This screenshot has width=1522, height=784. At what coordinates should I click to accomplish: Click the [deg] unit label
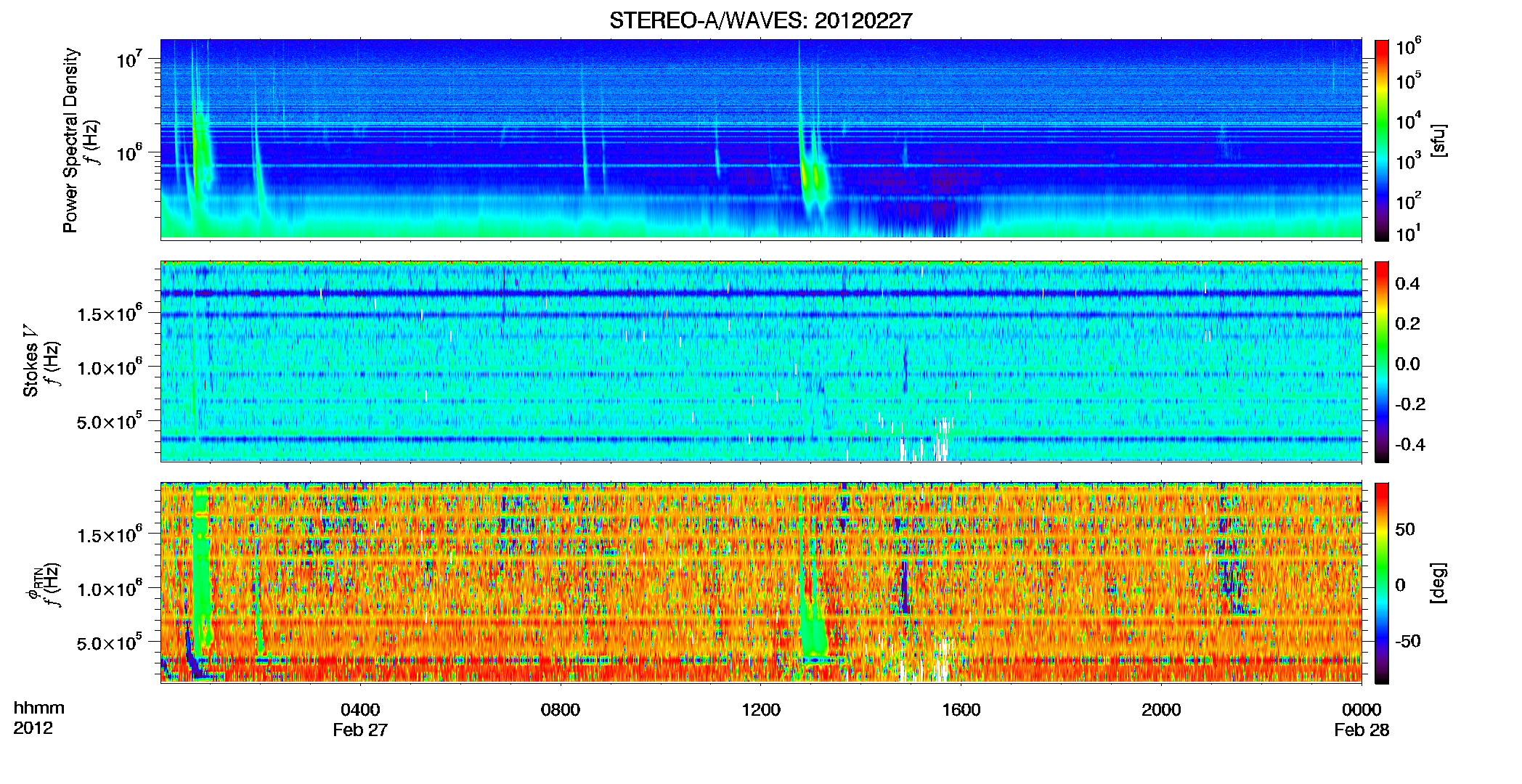click(1438, 583)
